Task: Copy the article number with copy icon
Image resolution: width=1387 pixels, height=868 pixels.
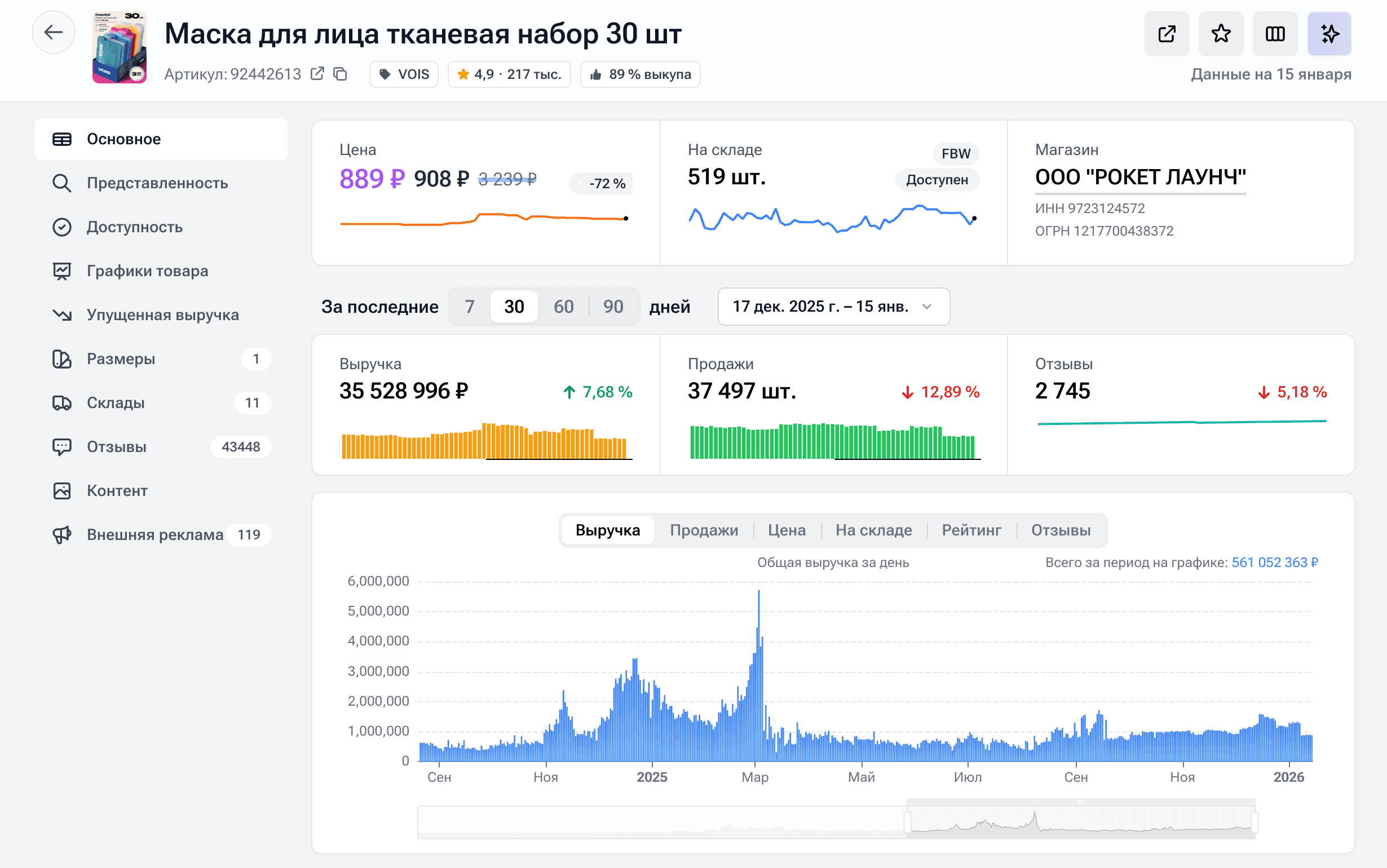Action: click(341, 74)
